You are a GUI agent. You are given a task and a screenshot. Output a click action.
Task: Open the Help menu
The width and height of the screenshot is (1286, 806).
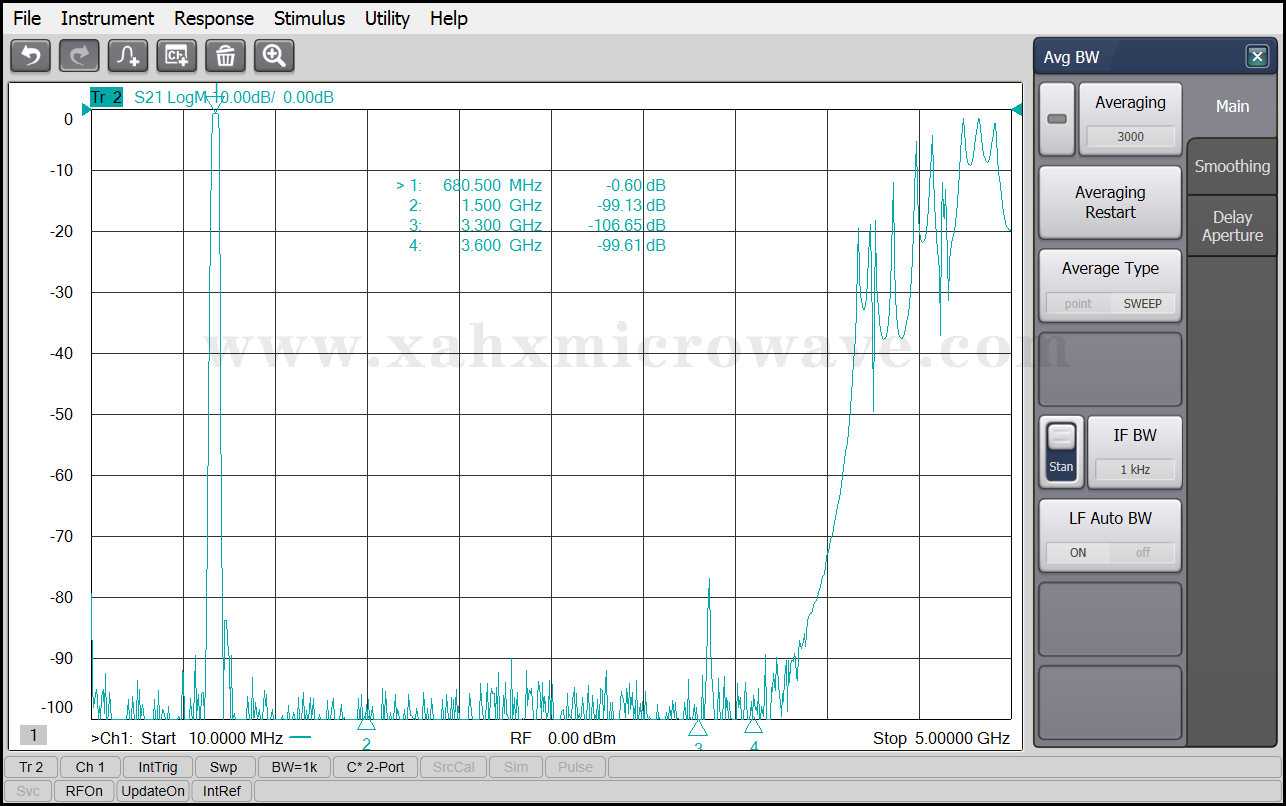(449, 18)
